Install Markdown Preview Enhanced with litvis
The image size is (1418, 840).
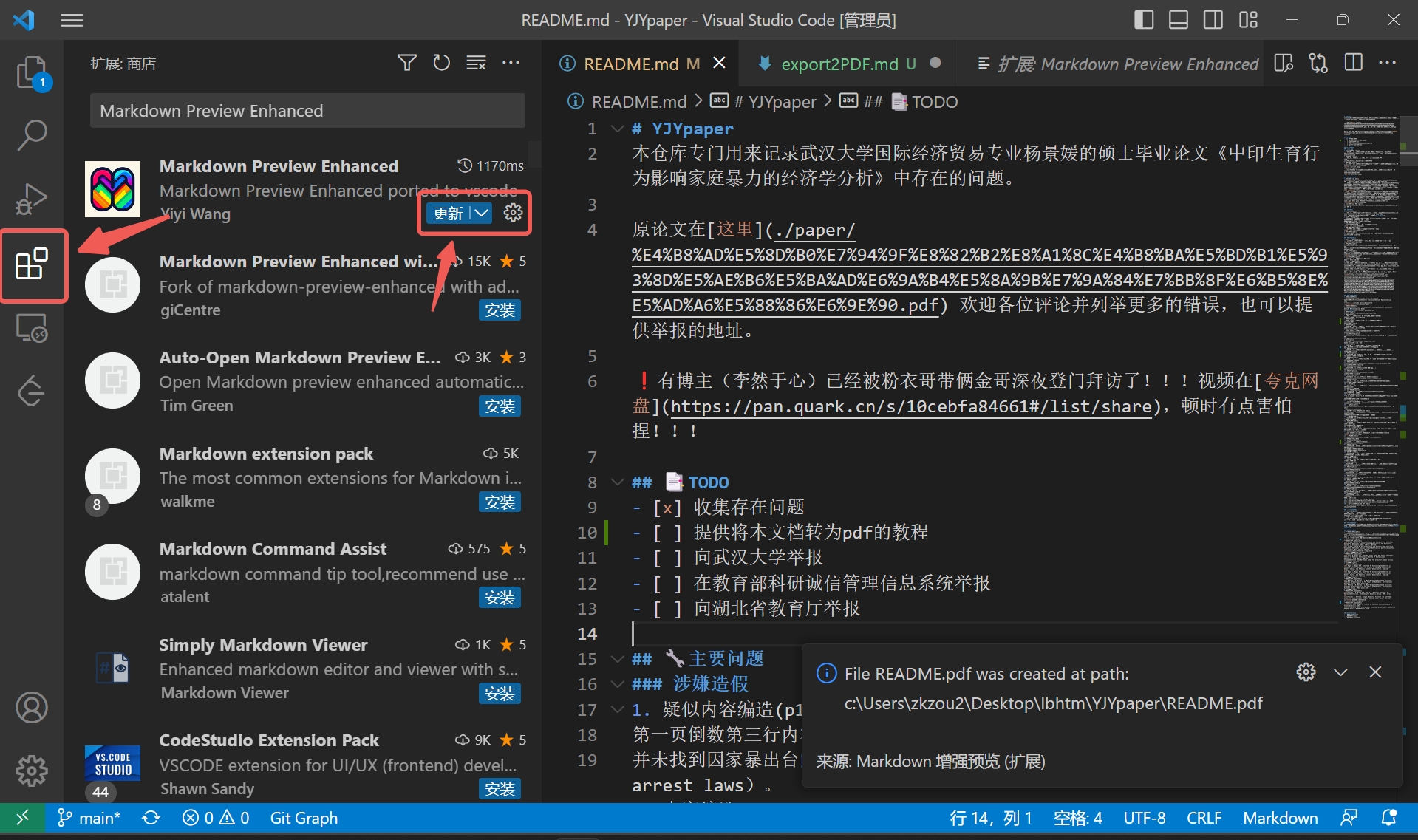500,310
